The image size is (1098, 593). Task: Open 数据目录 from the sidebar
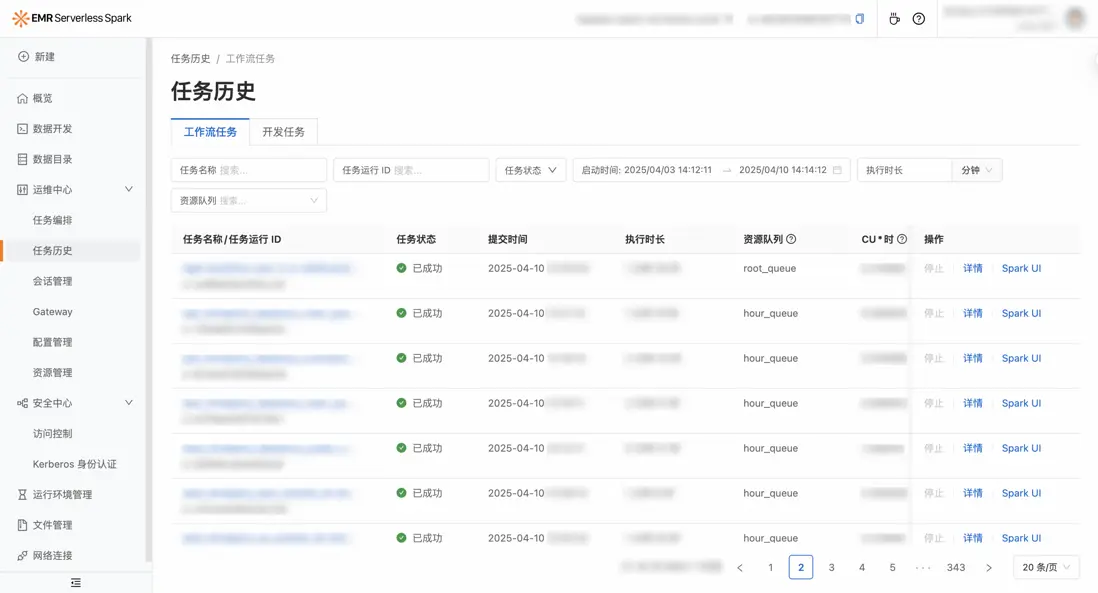(52, 160)
